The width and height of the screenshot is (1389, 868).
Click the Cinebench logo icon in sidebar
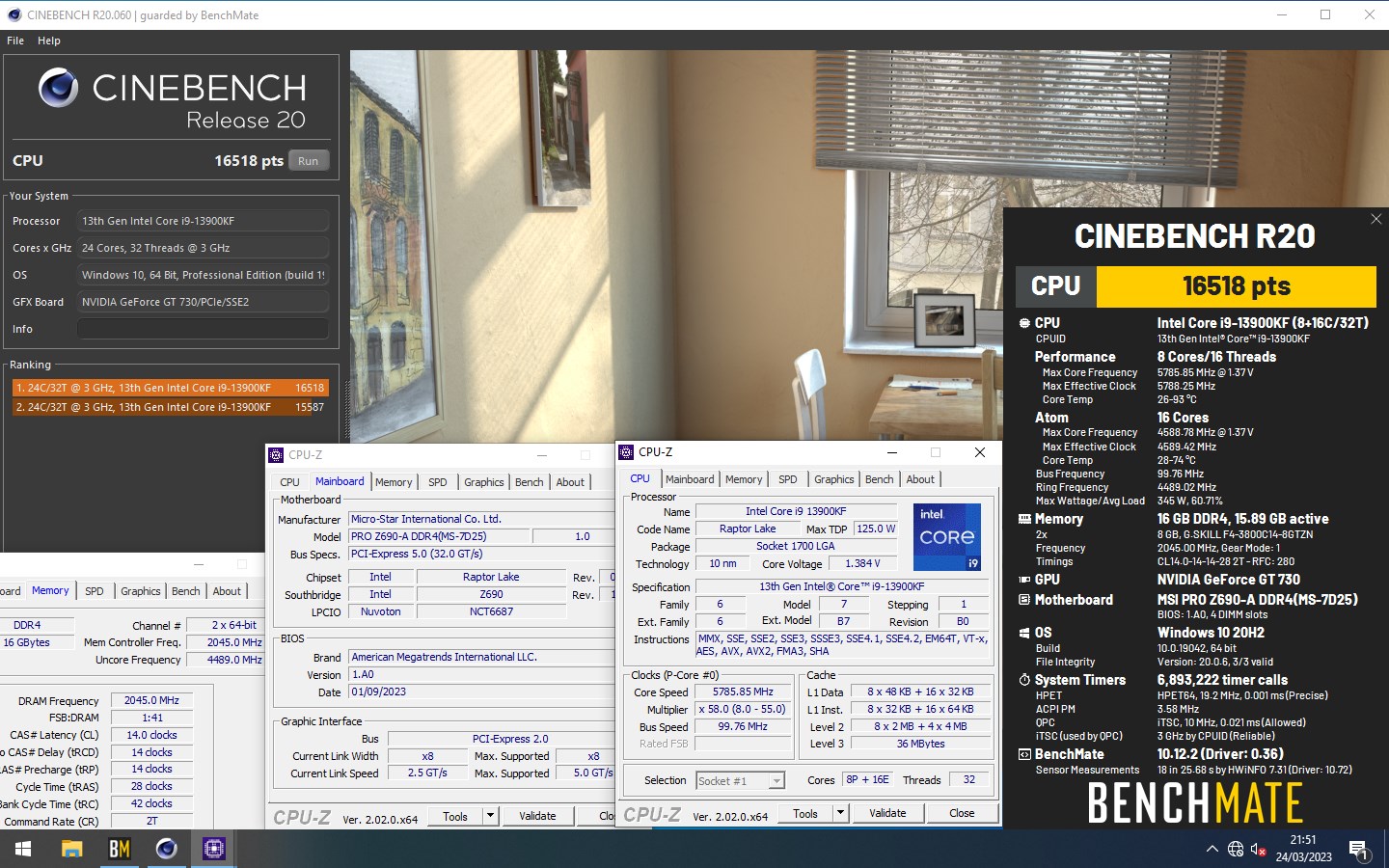58,88
